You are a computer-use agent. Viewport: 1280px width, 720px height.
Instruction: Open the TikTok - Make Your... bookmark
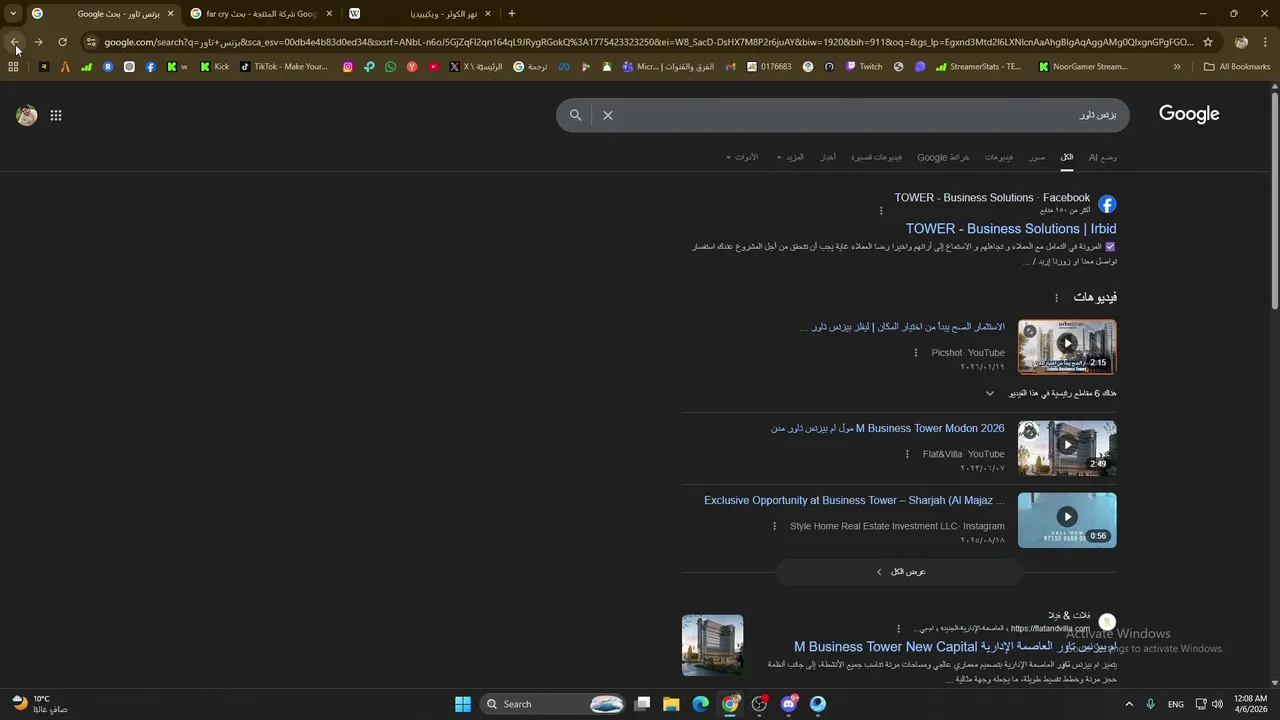(283, 67)
